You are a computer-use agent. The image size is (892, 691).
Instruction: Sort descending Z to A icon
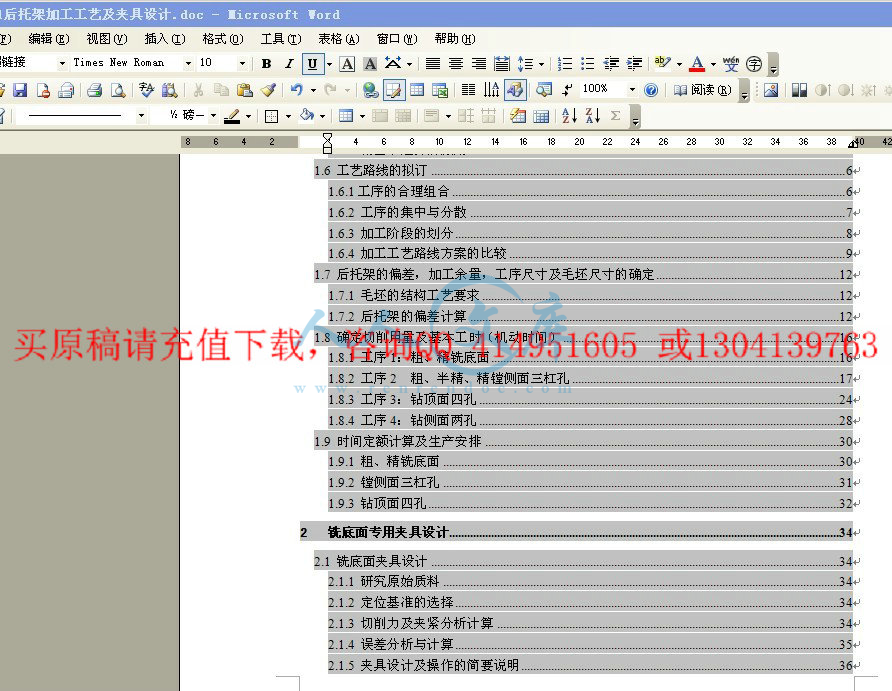click(x=593, y=116)
